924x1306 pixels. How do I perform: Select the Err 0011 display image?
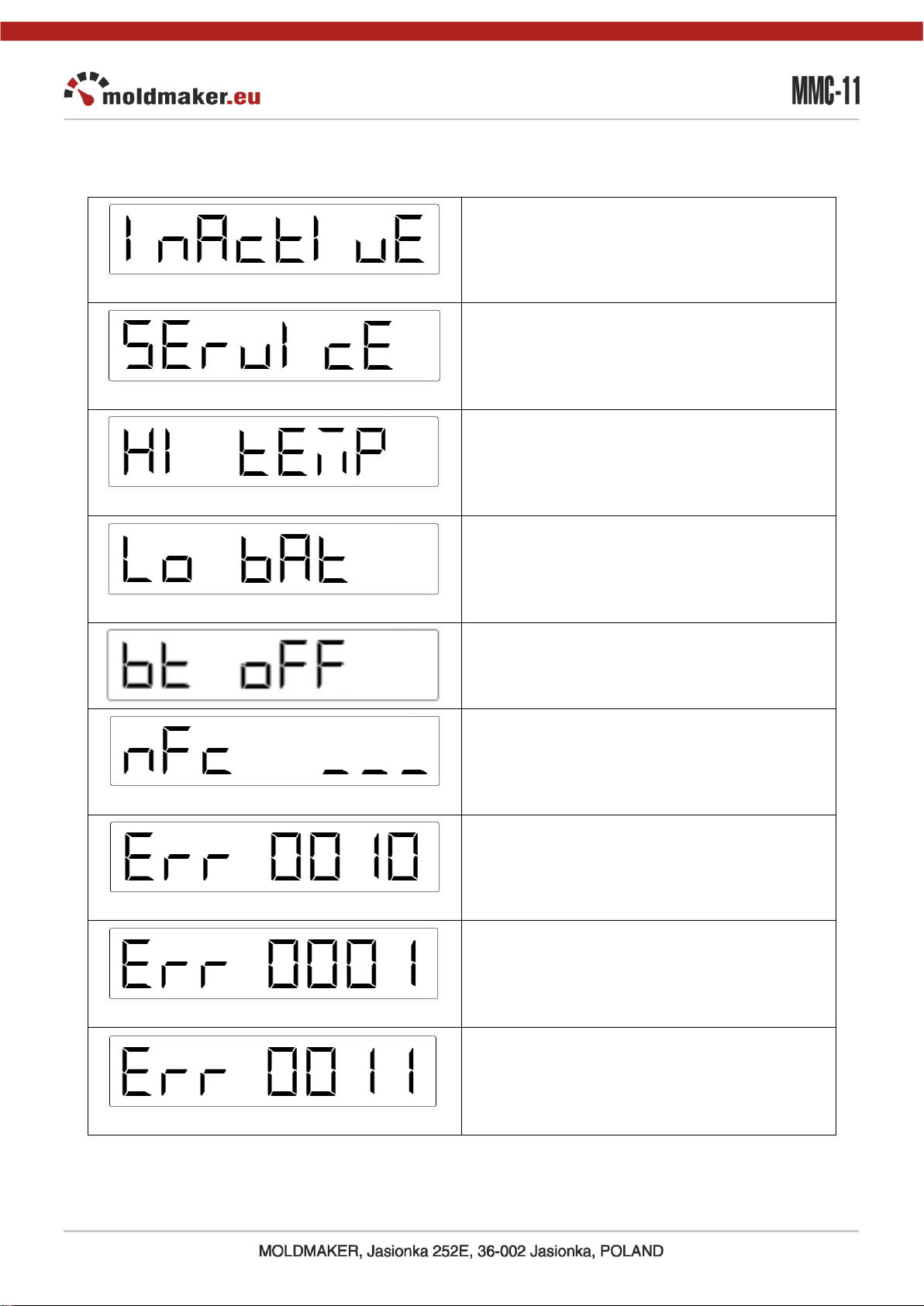273,1071
